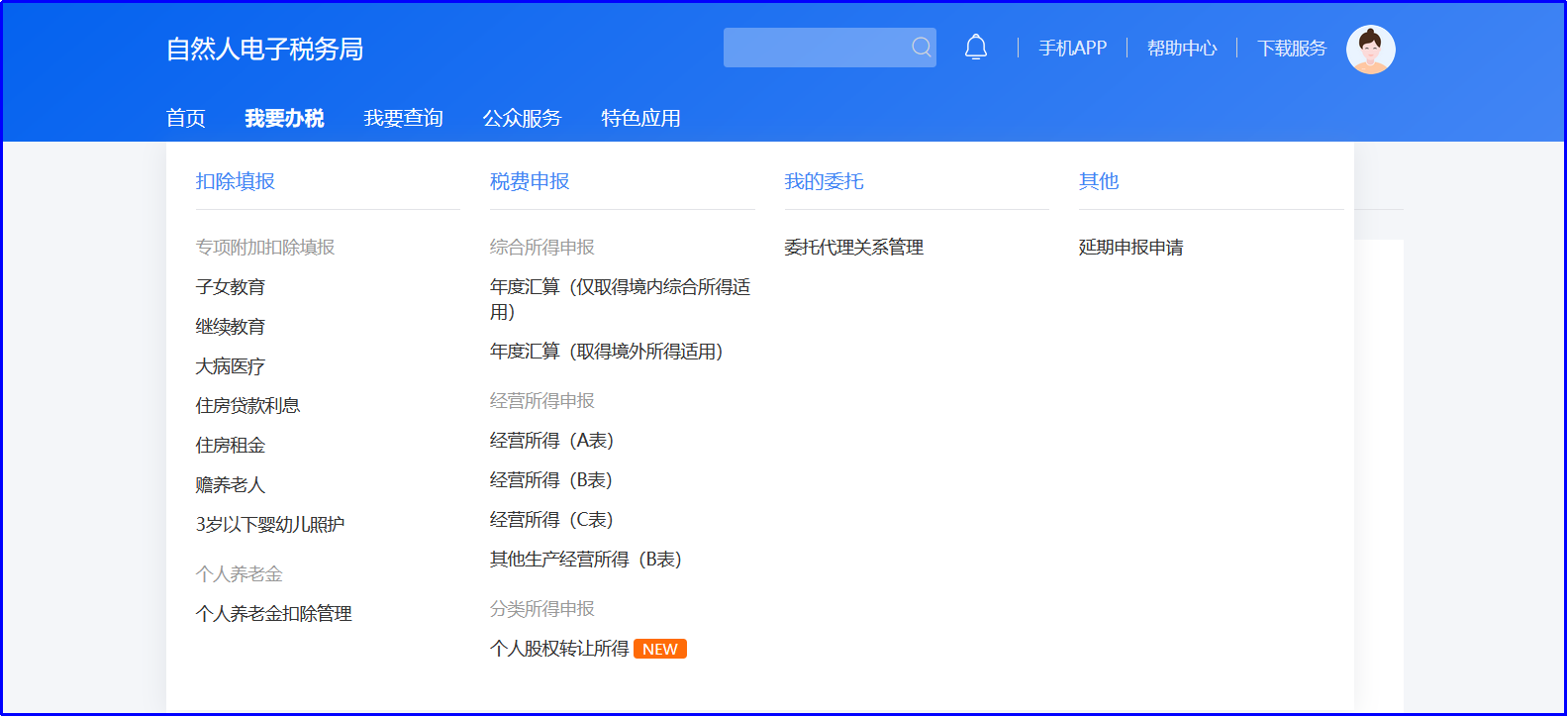1568x717 pixels.
Task: Click the 分类所得申报 subheading
Action: click(x=542, y=609)
